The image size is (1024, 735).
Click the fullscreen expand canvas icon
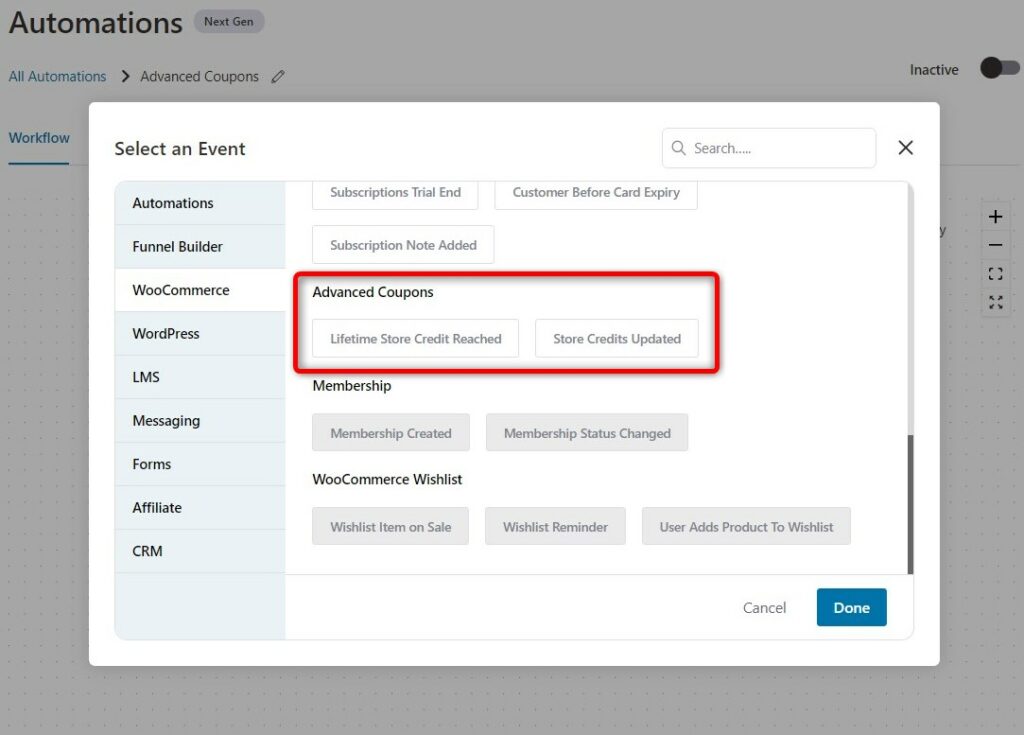click(995, 302)
